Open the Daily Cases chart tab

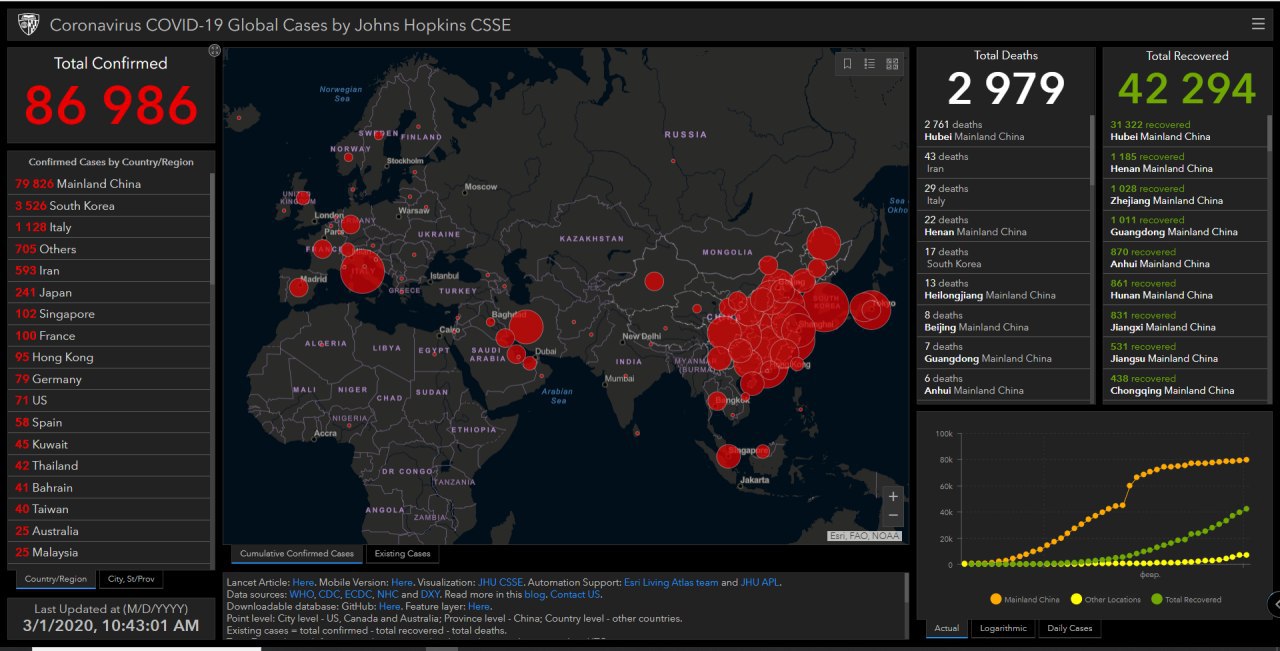click(x=1069, y=628)
